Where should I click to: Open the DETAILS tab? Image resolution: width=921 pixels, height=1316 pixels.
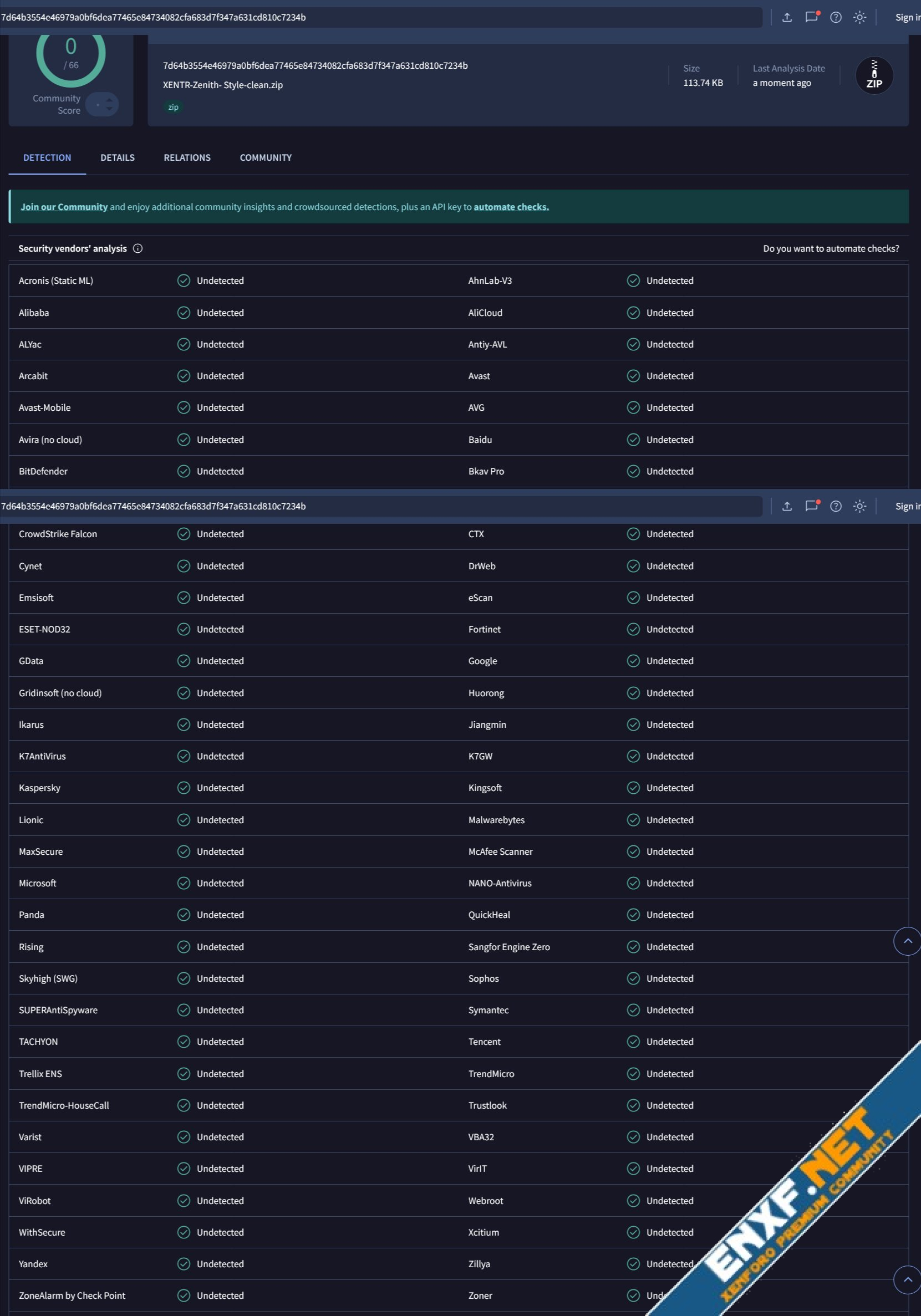pos(118,157)
